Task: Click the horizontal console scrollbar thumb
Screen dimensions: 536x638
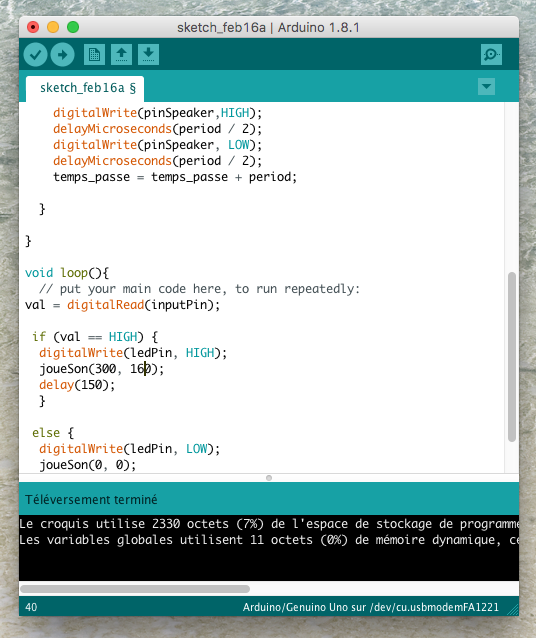Action: [135, 589]
